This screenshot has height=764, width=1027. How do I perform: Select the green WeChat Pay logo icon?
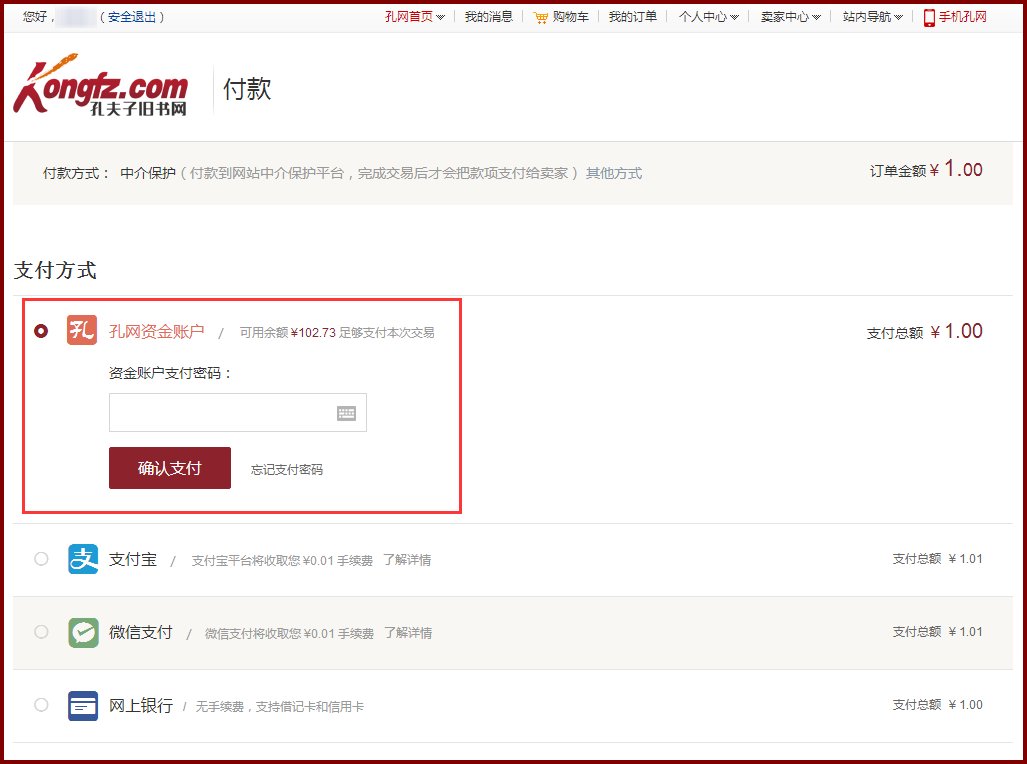83,632
